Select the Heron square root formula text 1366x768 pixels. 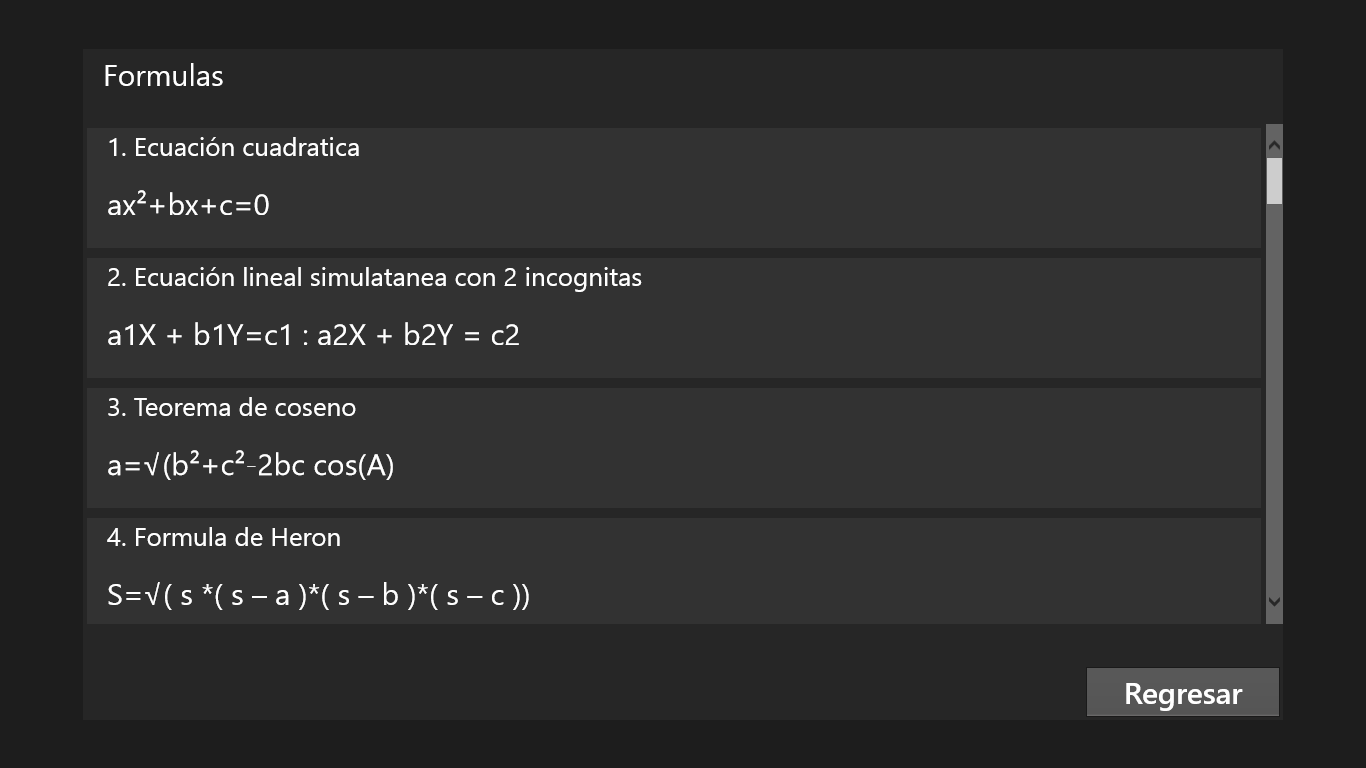[x=318, y=595]
